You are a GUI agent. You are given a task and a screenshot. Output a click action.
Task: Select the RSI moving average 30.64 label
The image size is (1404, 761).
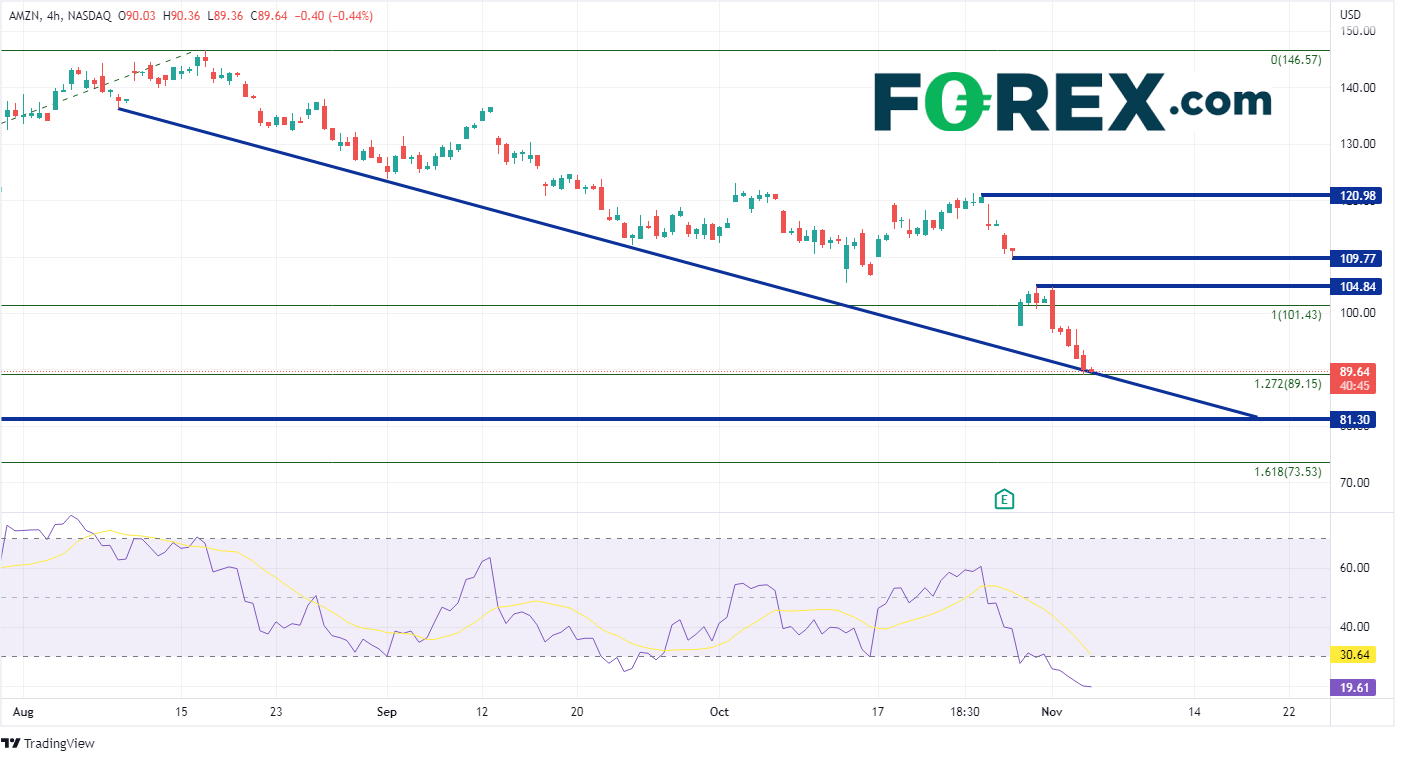tap(1354, 655)
